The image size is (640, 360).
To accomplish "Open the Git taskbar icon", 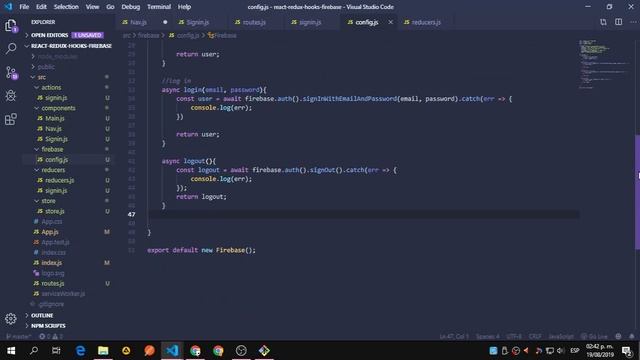I will coord(264,351).
